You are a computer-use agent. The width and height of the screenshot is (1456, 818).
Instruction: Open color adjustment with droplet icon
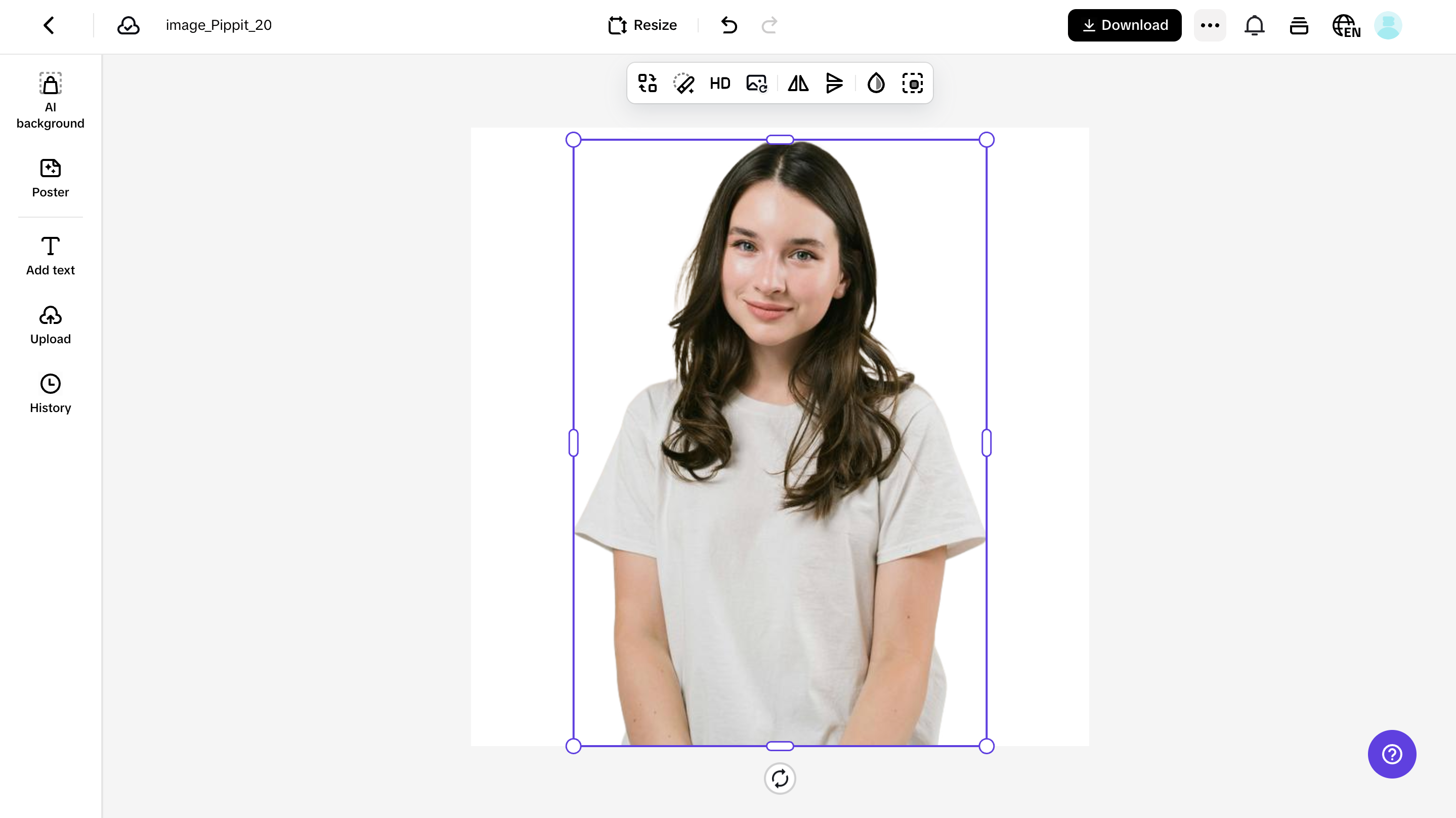[x=876, y=83]
